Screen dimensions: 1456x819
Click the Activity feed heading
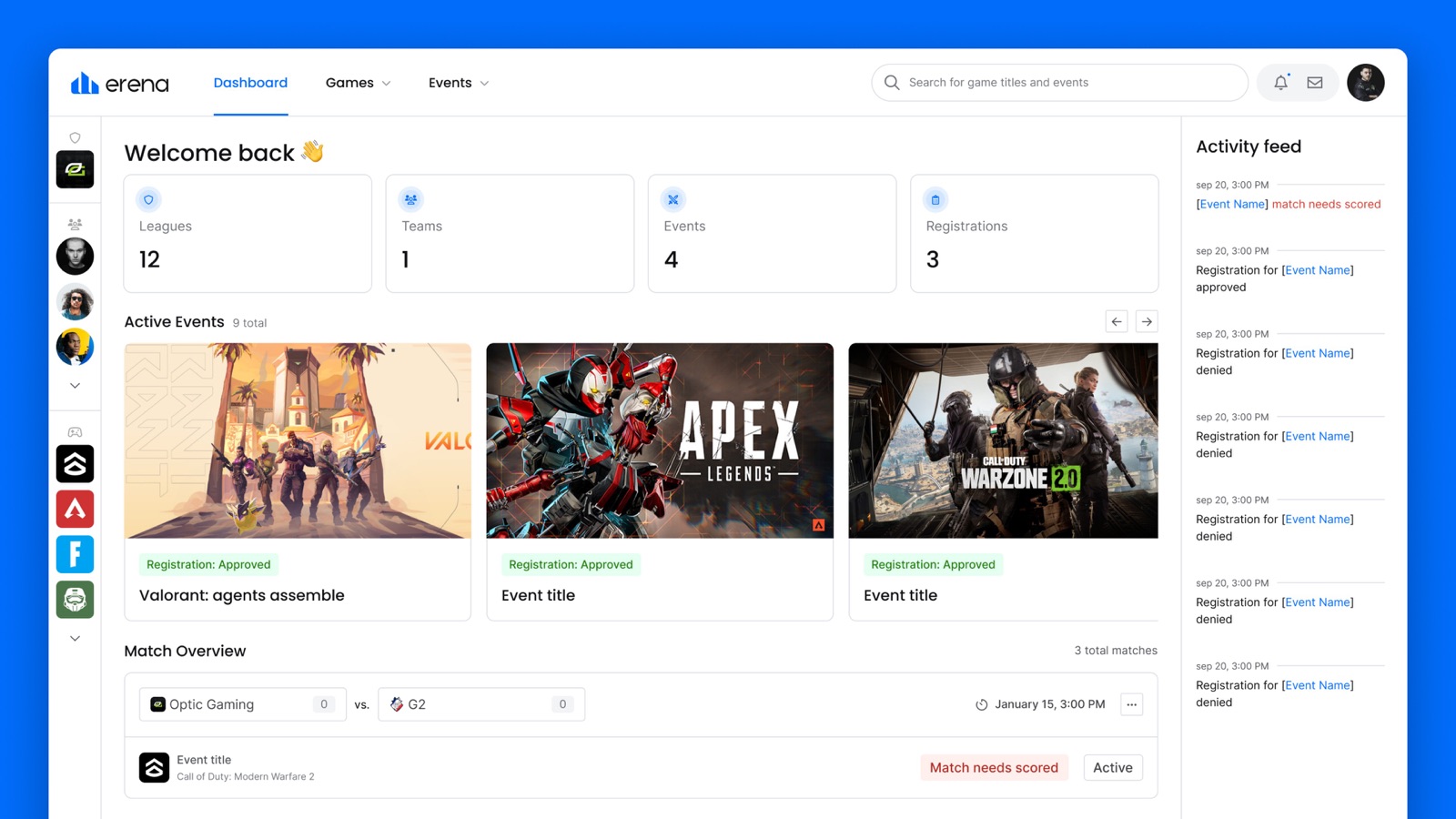click(1249, 147)
